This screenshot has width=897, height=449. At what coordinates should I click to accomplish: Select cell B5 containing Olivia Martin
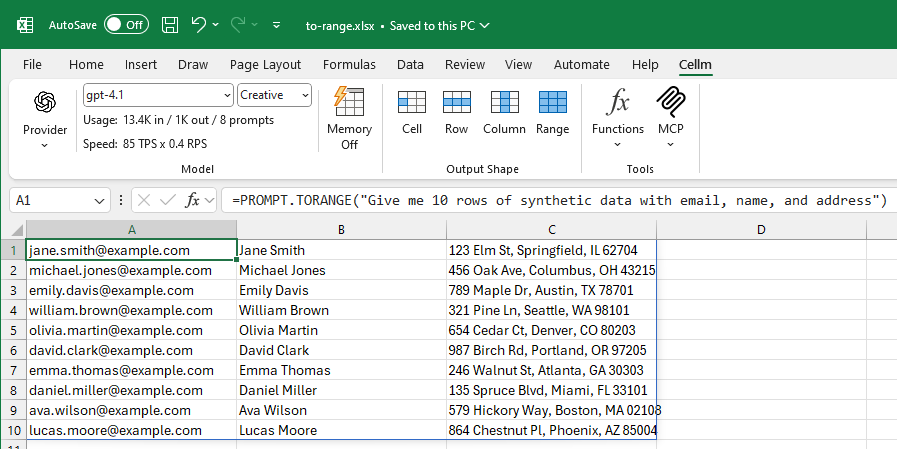click(340, 330)
